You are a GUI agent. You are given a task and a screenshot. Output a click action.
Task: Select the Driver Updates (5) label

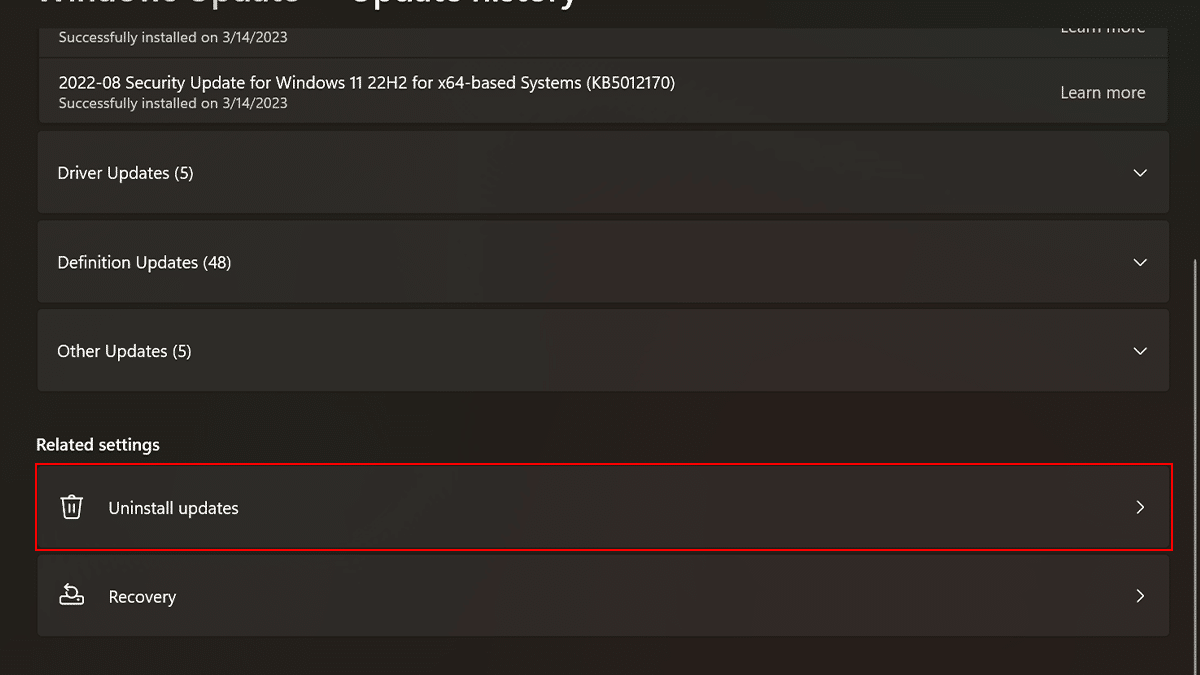click(125, 173)
